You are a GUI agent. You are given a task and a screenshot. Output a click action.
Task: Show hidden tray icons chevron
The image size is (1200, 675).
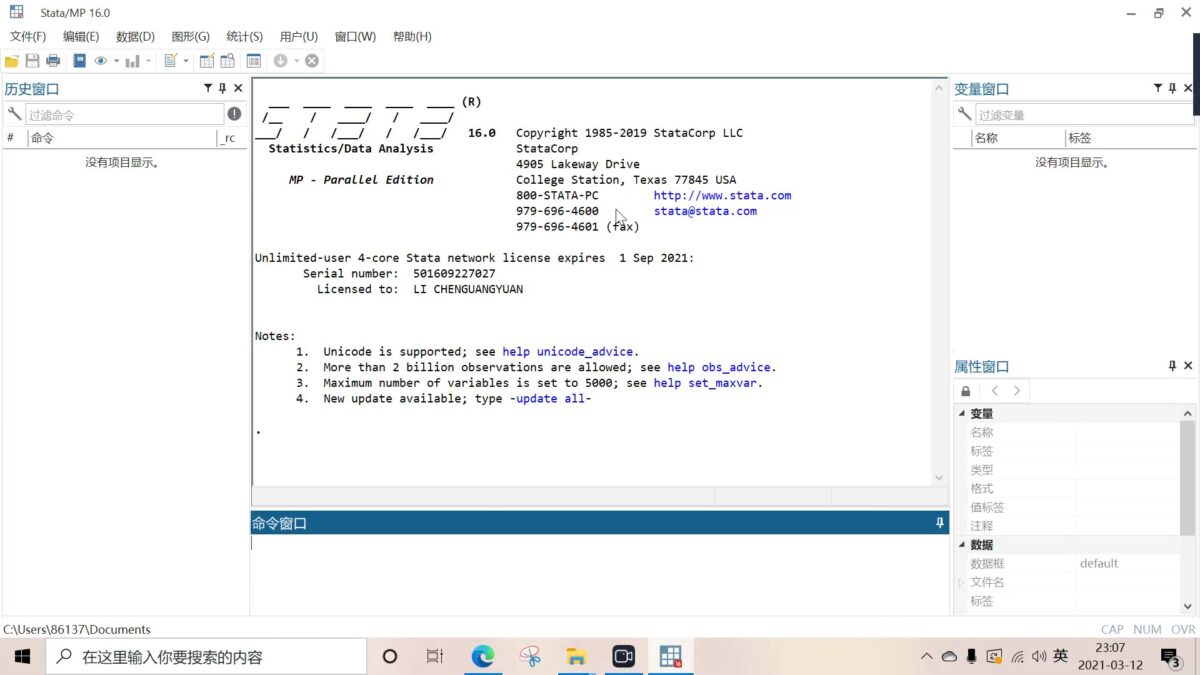coord(927,657)
